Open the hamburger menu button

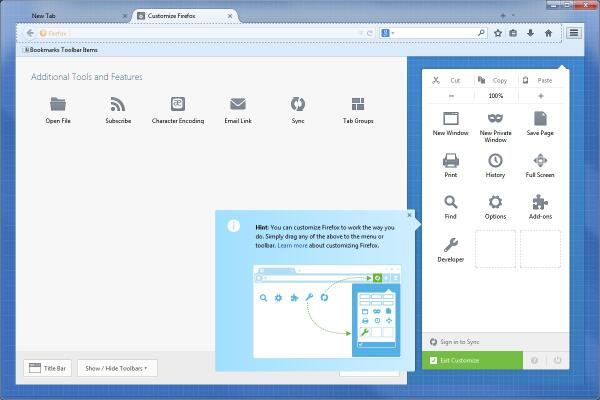coord(574,33)
